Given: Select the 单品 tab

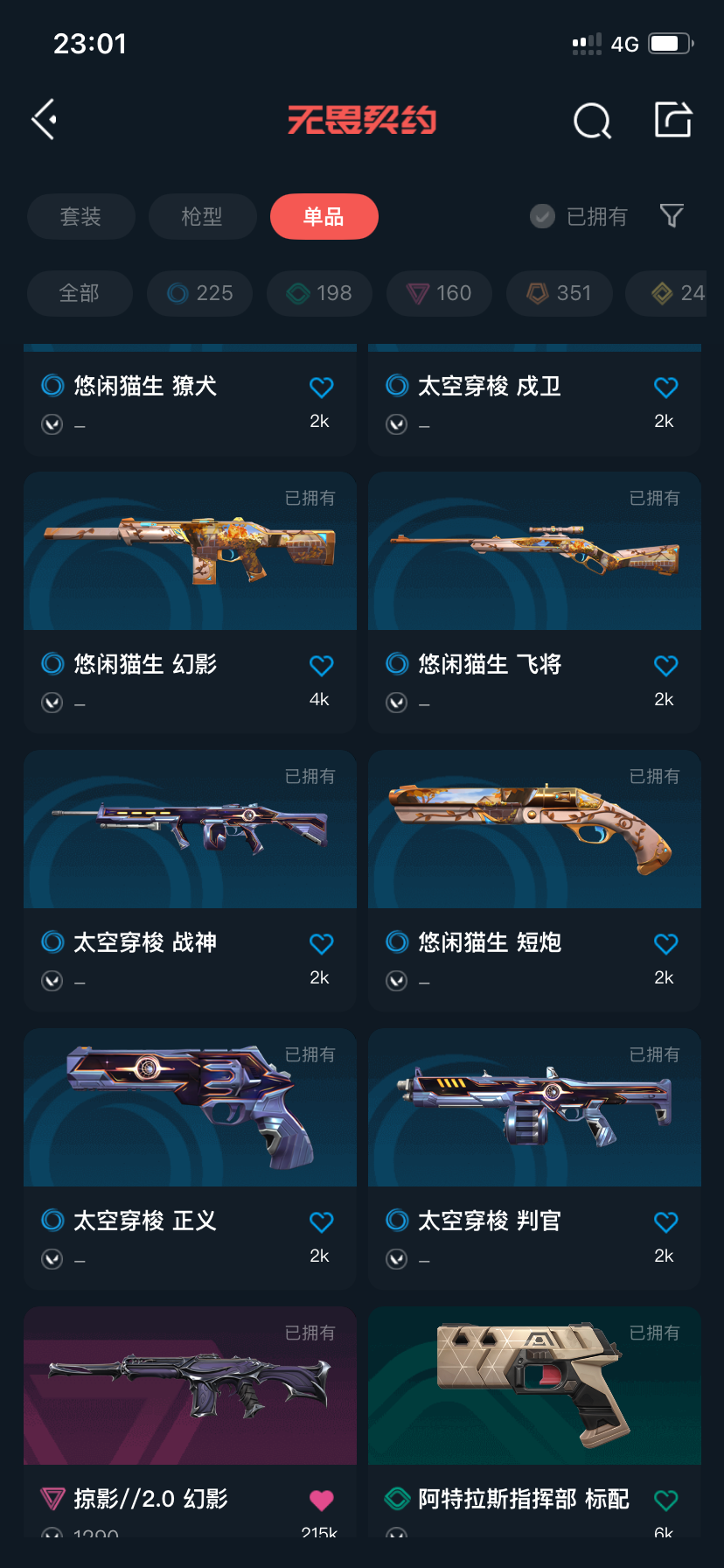Looking at the screenshot, I should (x=324, y=216).
